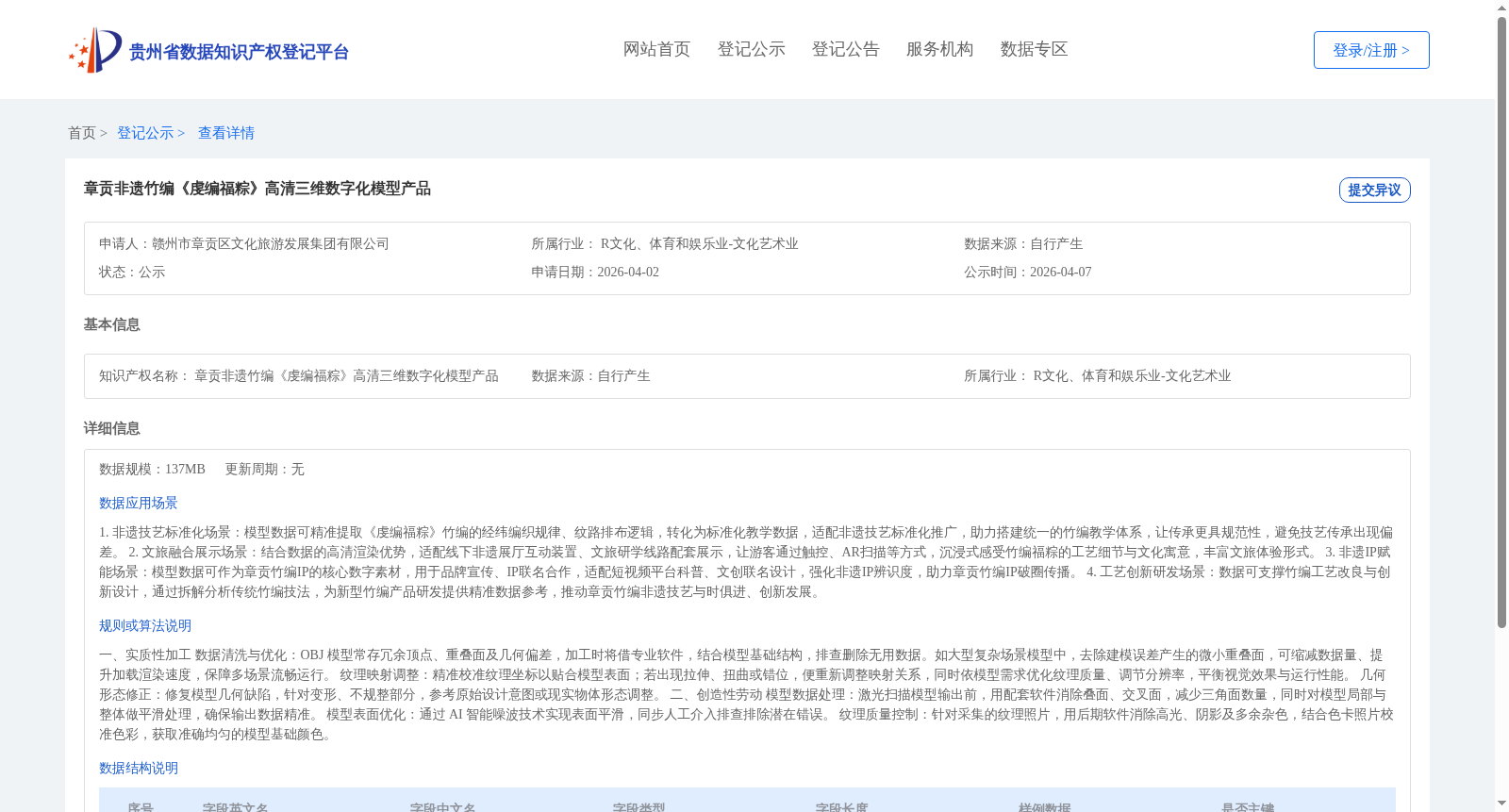Click the 状态：公示 text
This screenshot has height=812, width=1509.
[132, 272]
